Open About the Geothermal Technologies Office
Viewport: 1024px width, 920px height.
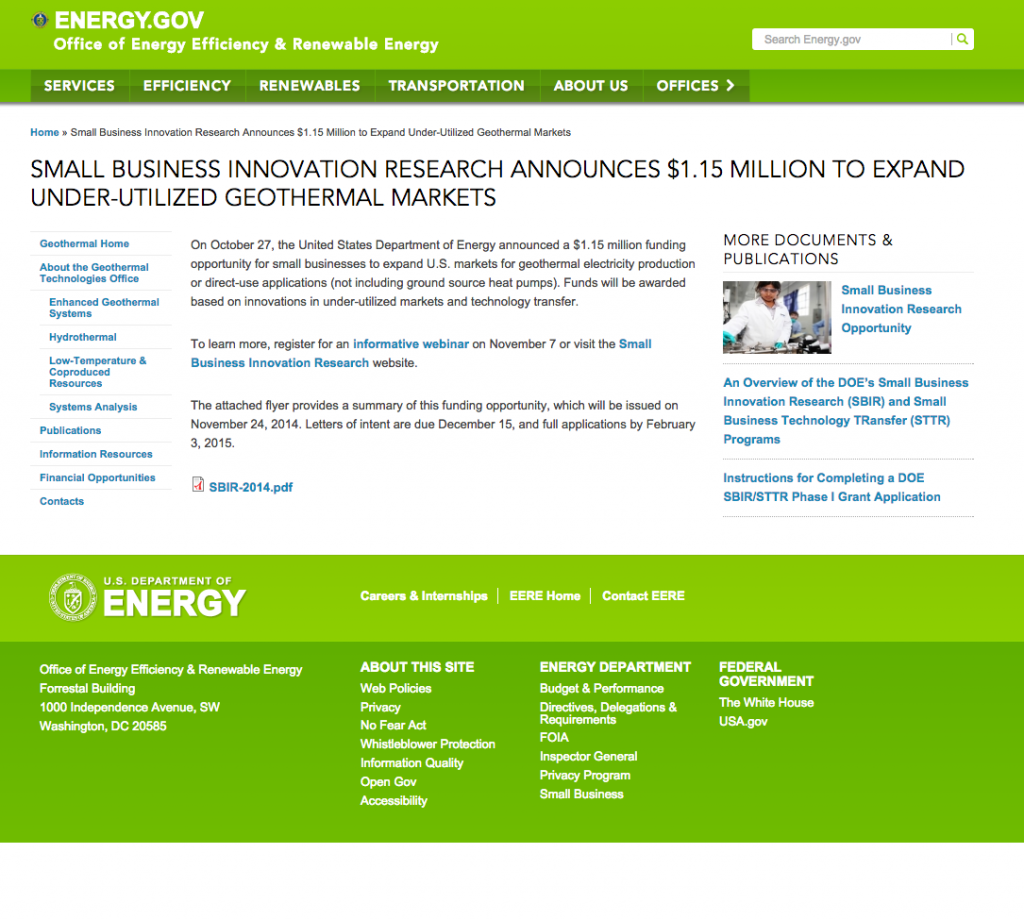[94, 273]
